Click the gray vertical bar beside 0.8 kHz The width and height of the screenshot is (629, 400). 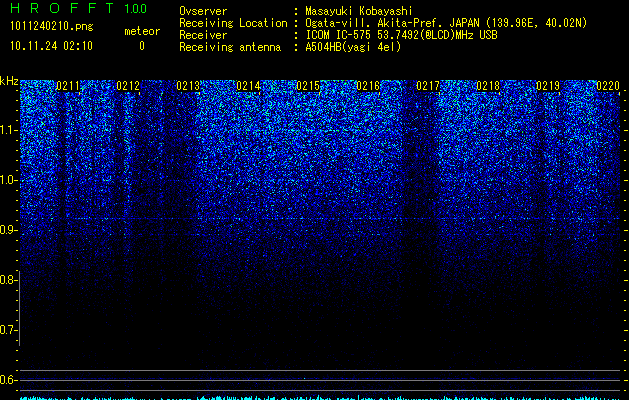pos(19,308)
